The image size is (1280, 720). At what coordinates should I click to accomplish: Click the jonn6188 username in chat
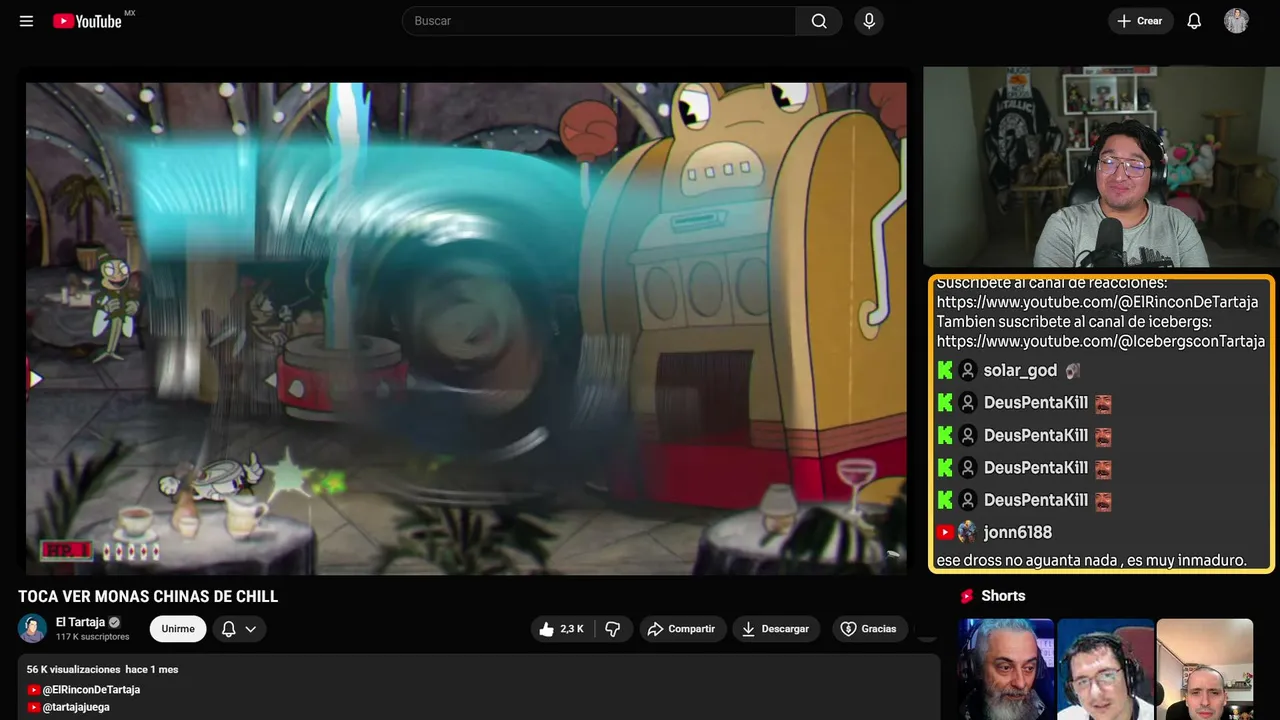[x=1018, y=533]
